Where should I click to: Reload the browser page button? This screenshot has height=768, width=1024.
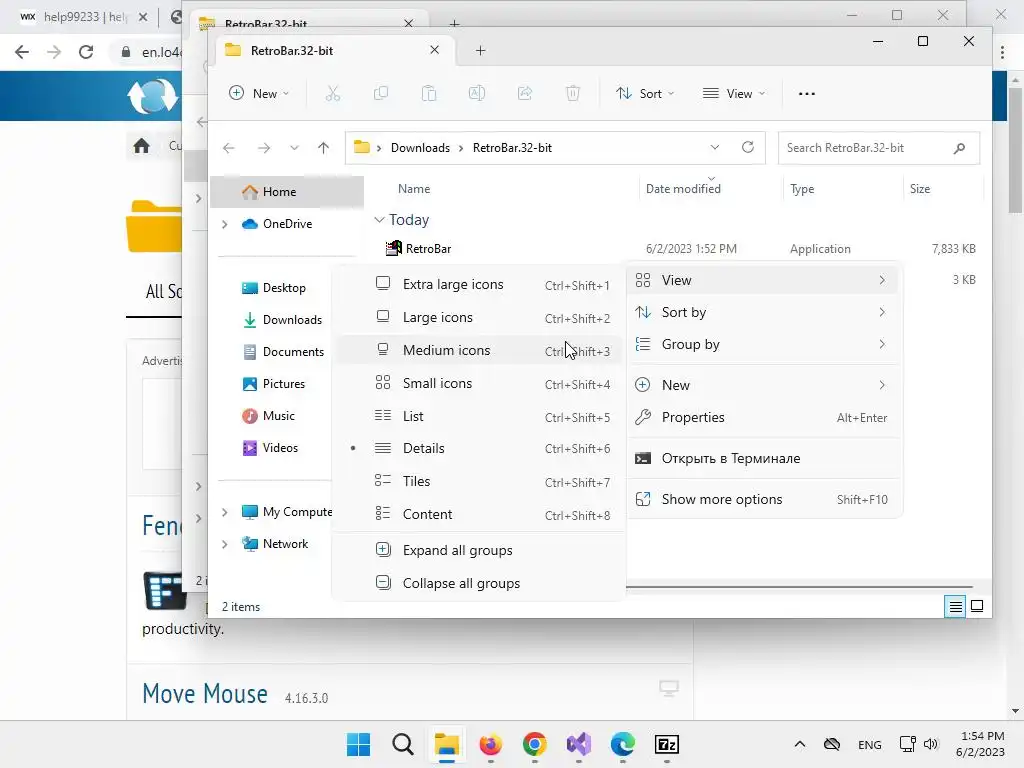pyautogui.click(x=86, y=52)
